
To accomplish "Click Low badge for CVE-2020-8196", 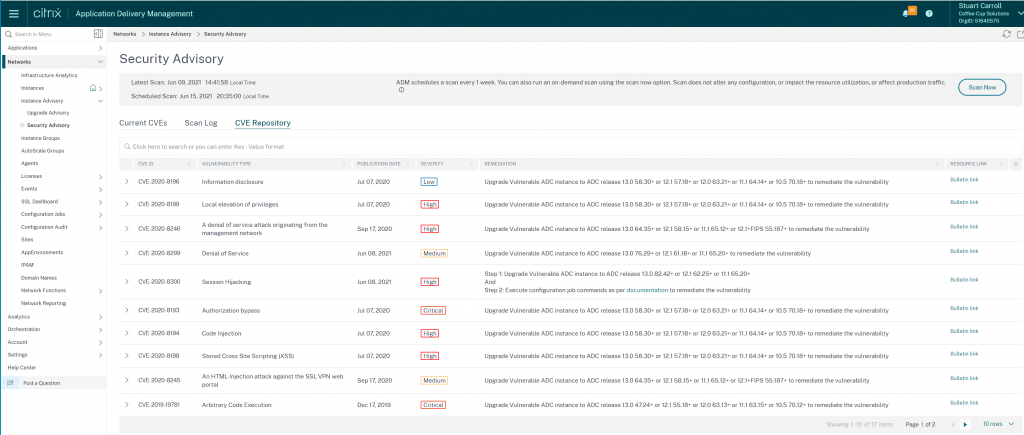I will [x=429, y=182].
